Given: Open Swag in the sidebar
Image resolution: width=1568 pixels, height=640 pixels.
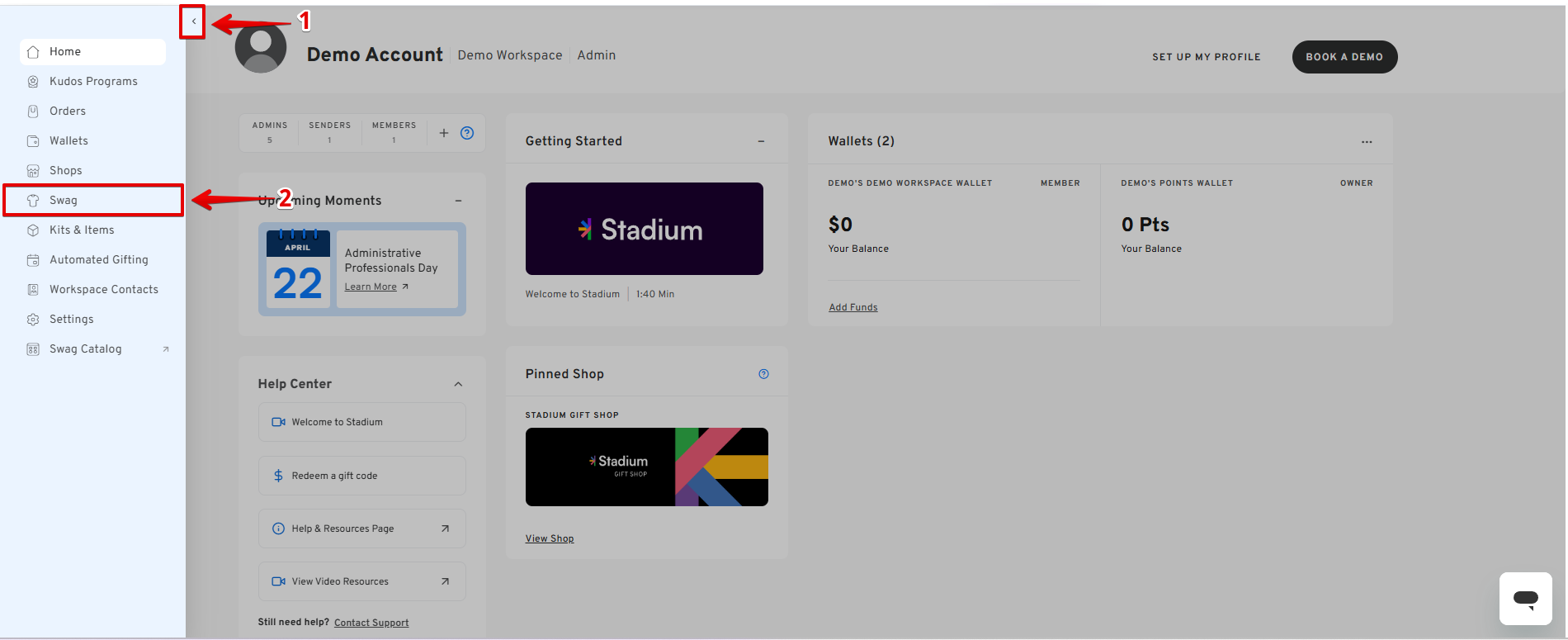Looking at the screenshot, I should coord(64,201).
